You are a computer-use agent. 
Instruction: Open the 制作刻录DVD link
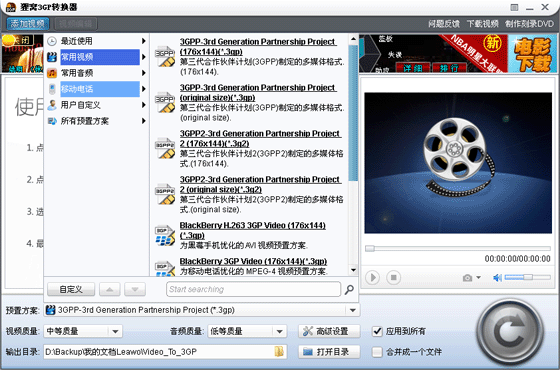(529, 24)
